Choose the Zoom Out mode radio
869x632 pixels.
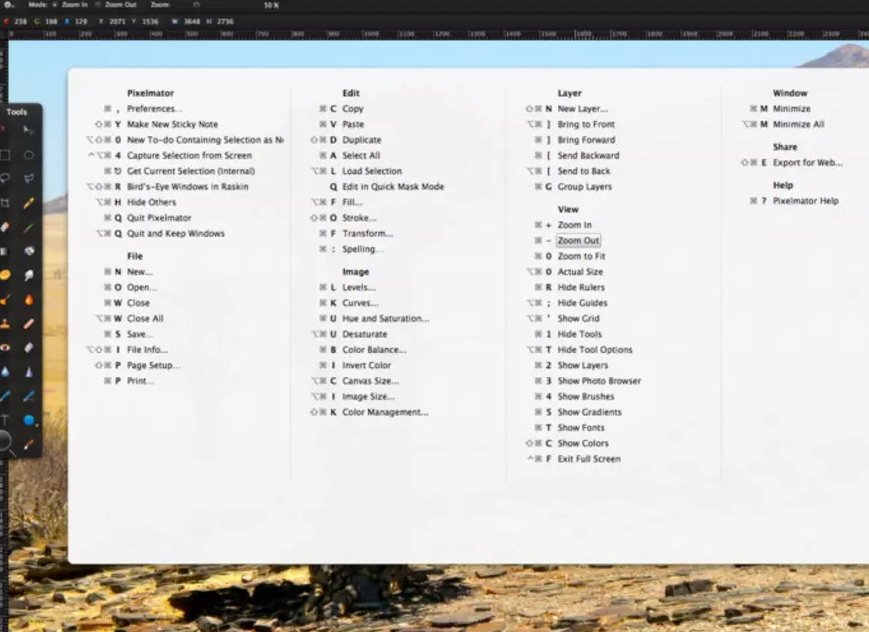tap(98, 4)
